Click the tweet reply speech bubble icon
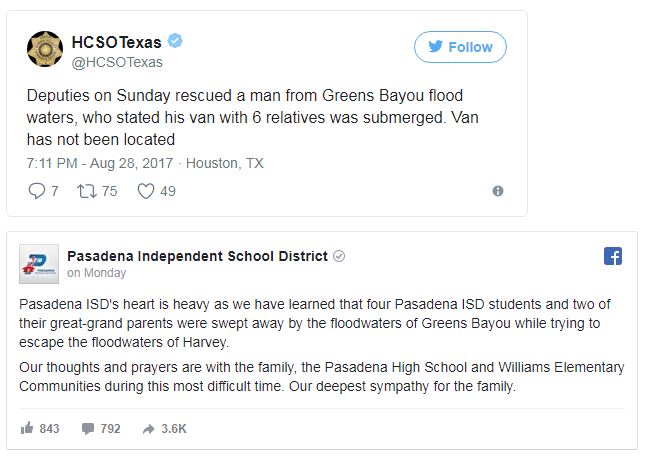This screenshot has height=458, width=647. click(37, 191)
